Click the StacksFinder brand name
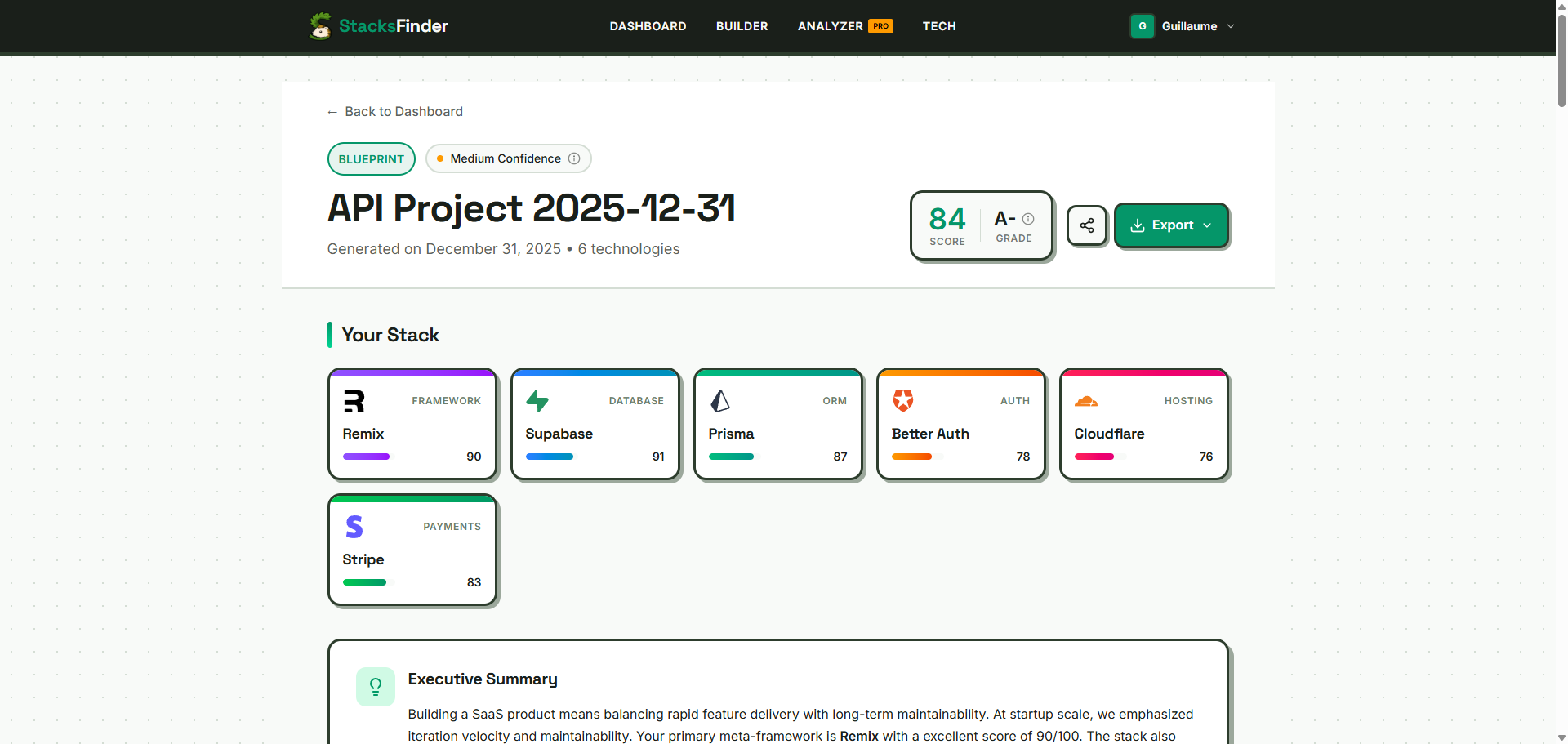Image resolution: width=1568 pixels, height=744 pixels. [394, 26]
